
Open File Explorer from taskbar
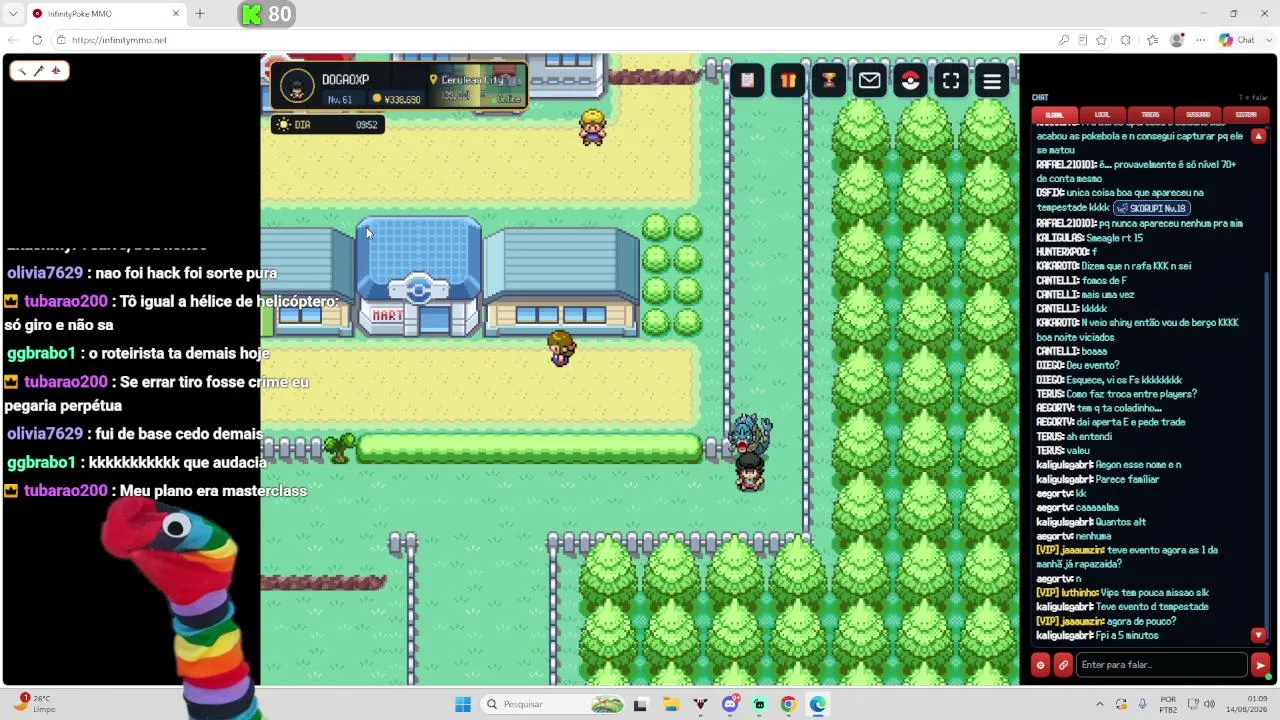tap(671, 704)
